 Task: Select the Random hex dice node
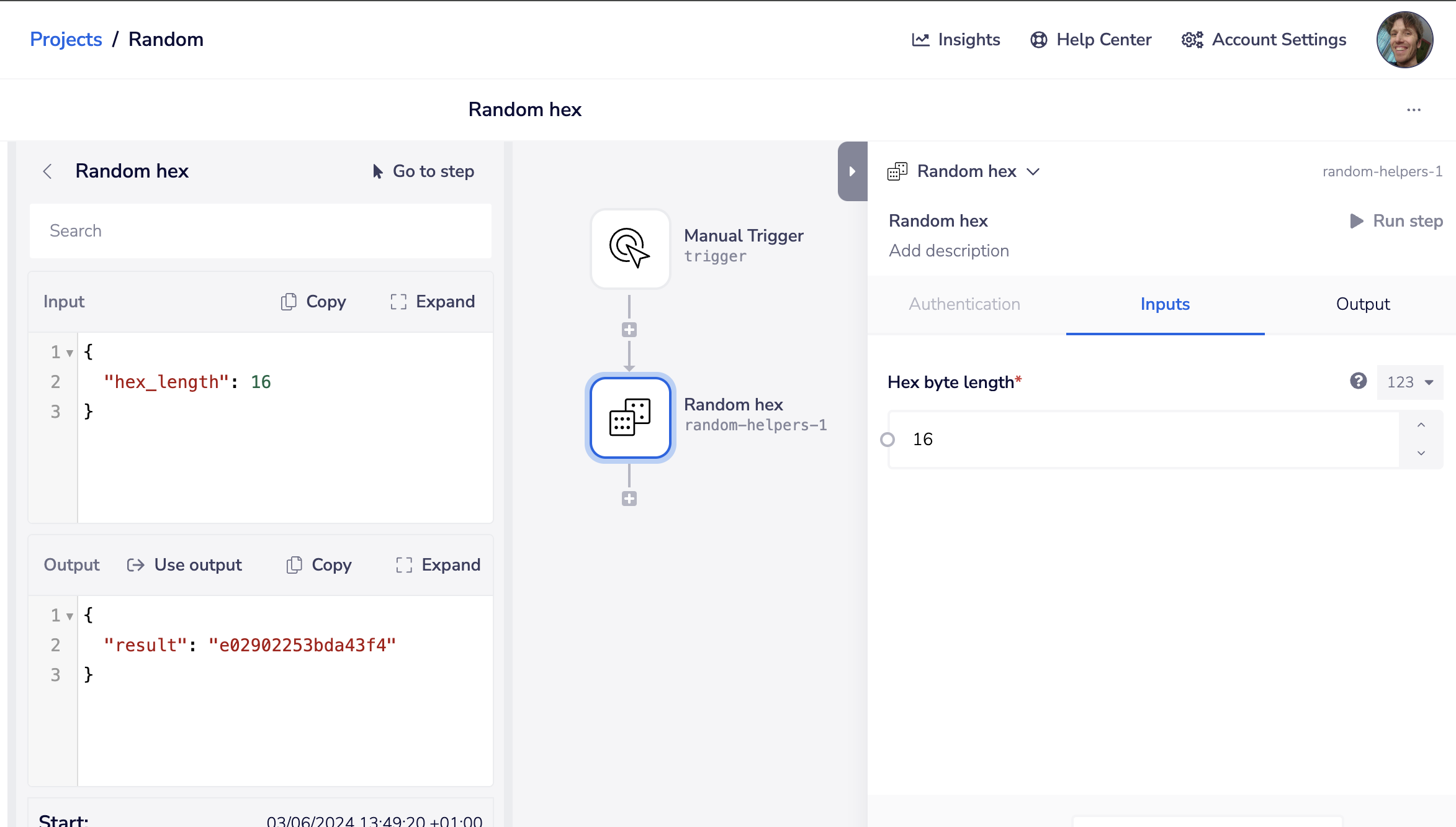[x=630, y=417]
